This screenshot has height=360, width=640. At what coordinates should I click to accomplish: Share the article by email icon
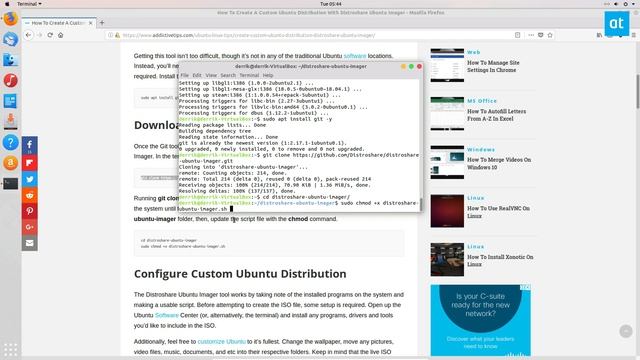(29, 243)
